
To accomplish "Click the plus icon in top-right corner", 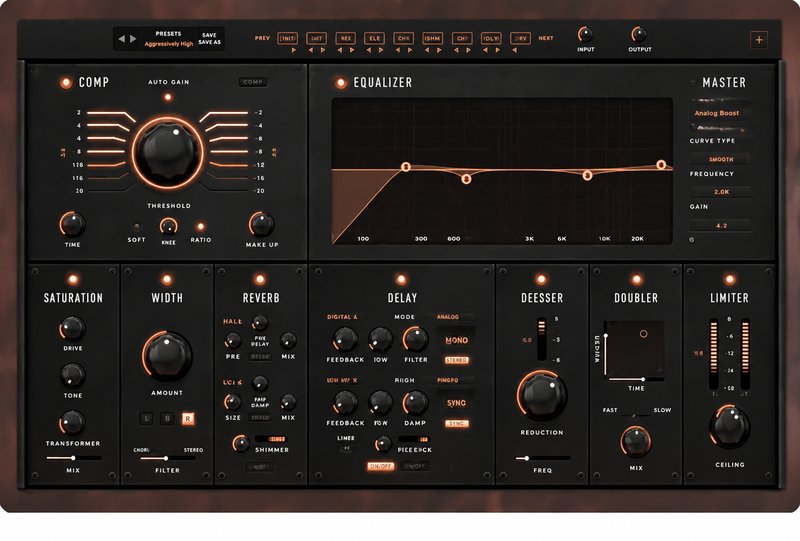I will point(759,40).
